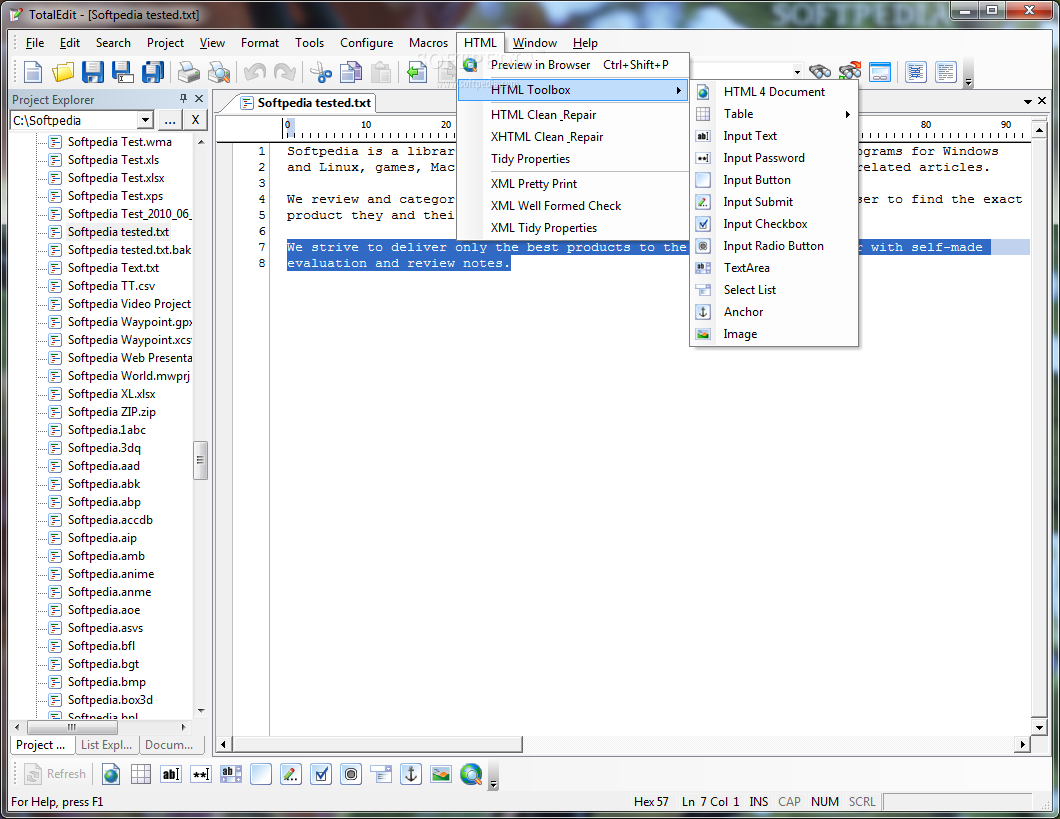The width and height of the screenshot is (1060, 819).
Task: Insert Input Text from bottom toolbar
Action: pyautogui.click(x=171, y=774)
